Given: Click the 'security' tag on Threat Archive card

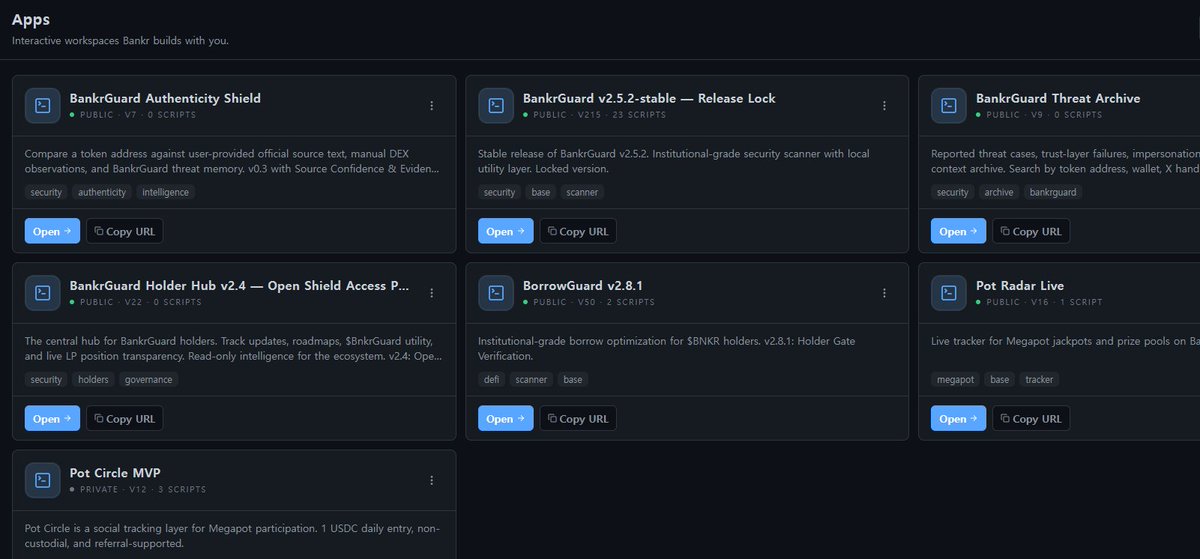Looking at the screenshot, I should 952,192.
